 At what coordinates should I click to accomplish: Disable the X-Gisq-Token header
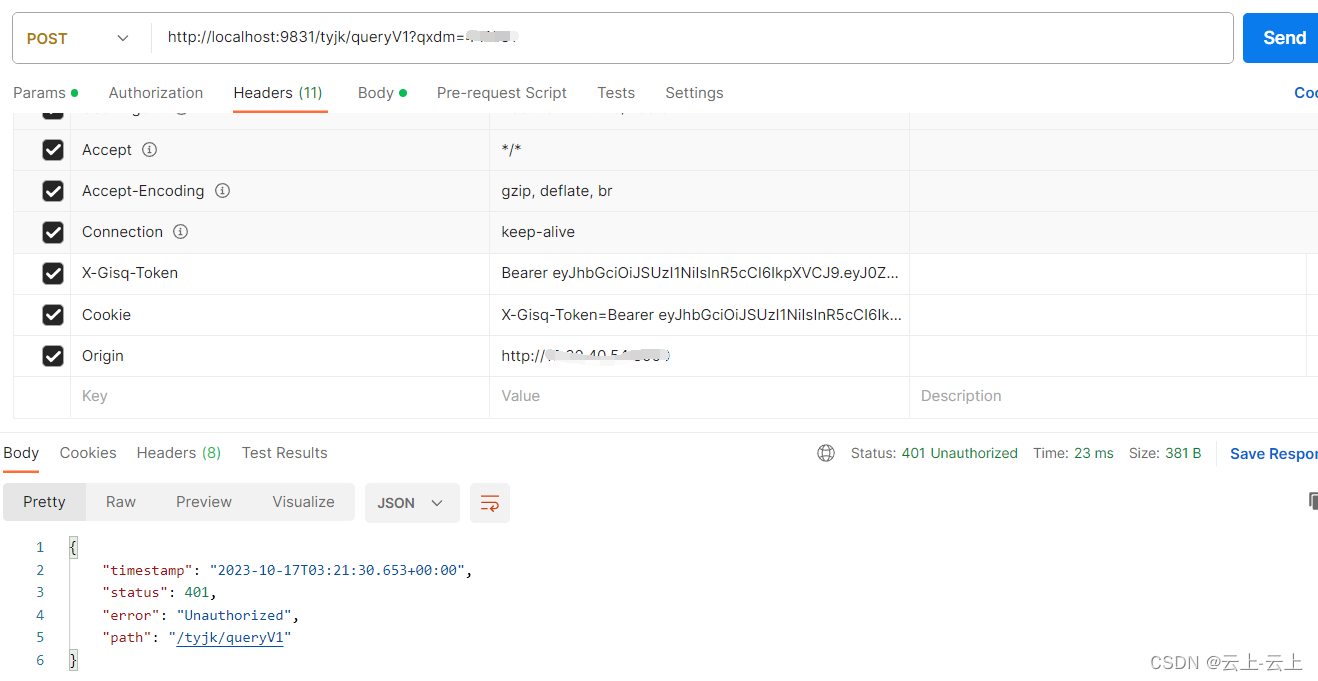coord(53,273)
